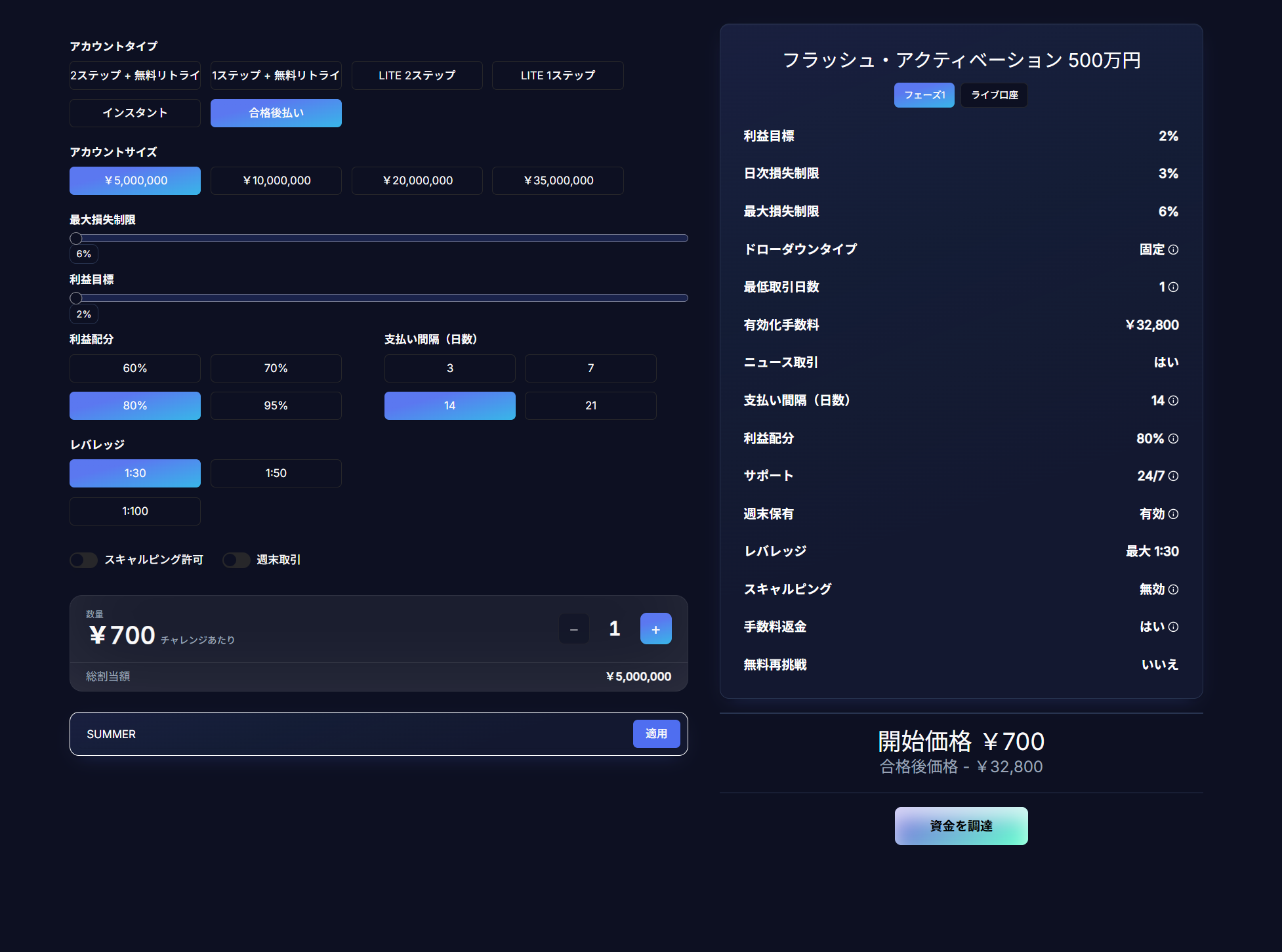This screenshot has width=1282, height=952.
Task: Show info icon for 週末保有 有効
Action: (1174, 514)
